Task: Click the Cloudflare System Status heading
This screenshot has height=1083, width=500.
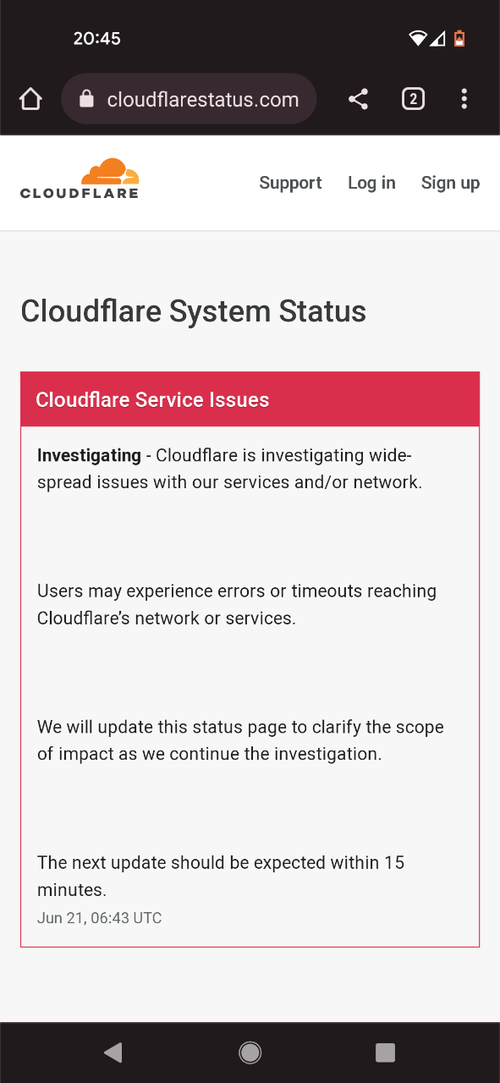Action: (x=193, y=312)
